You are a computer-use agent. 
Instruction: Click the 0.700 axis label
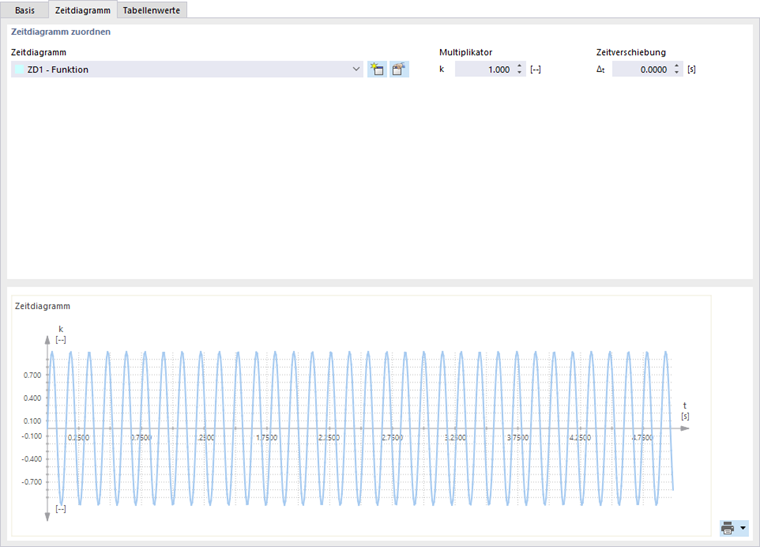(x=32, y=375)
